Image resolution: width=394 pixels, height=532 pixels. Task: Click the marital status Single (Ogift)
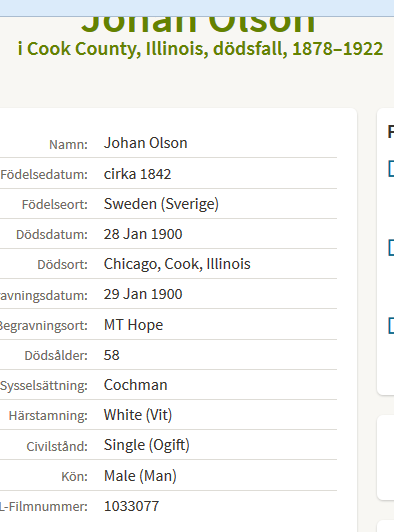(x=147, y=445)
